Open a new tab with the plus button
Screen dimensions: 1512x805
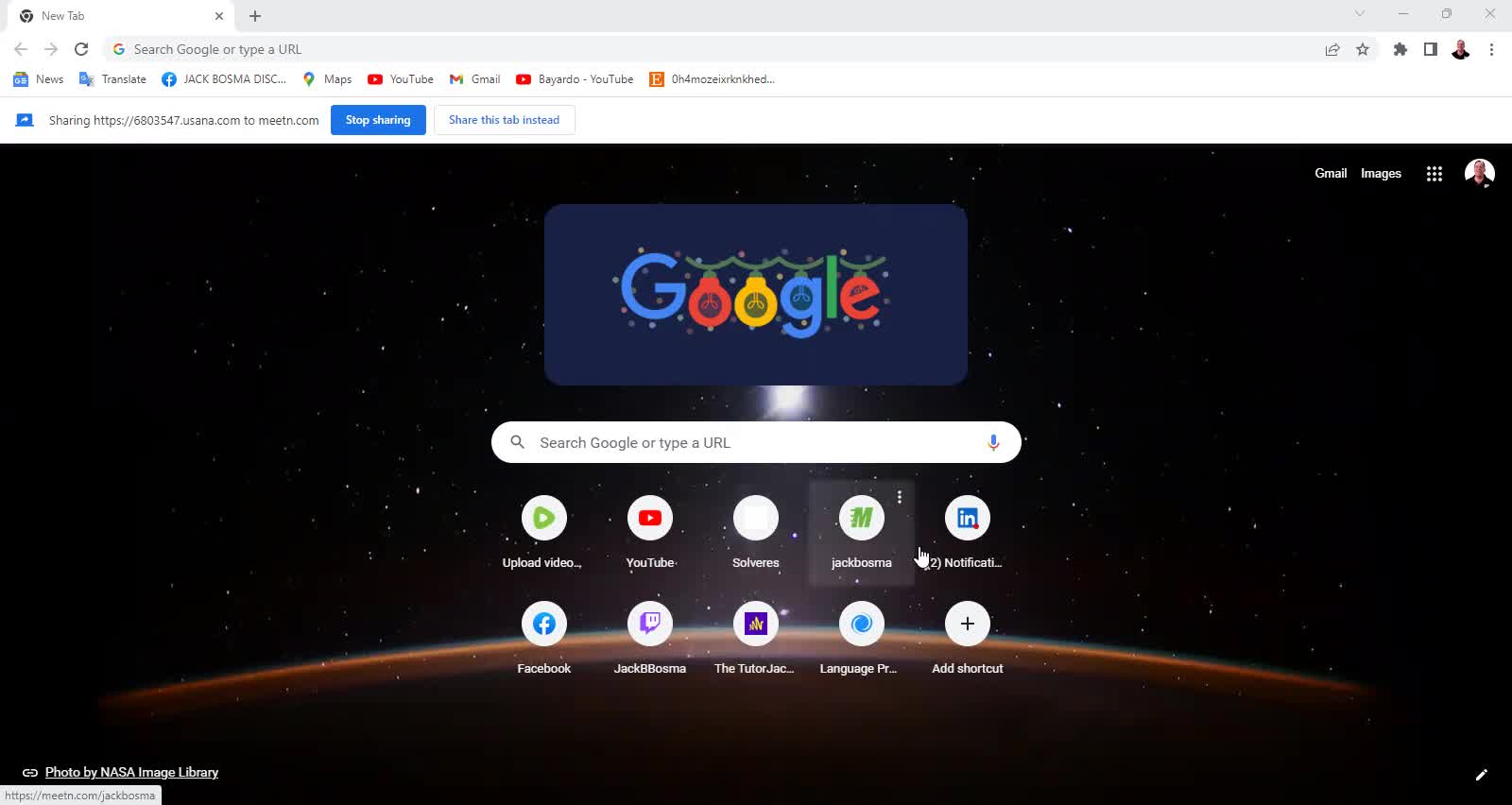[x=255, y=16]
